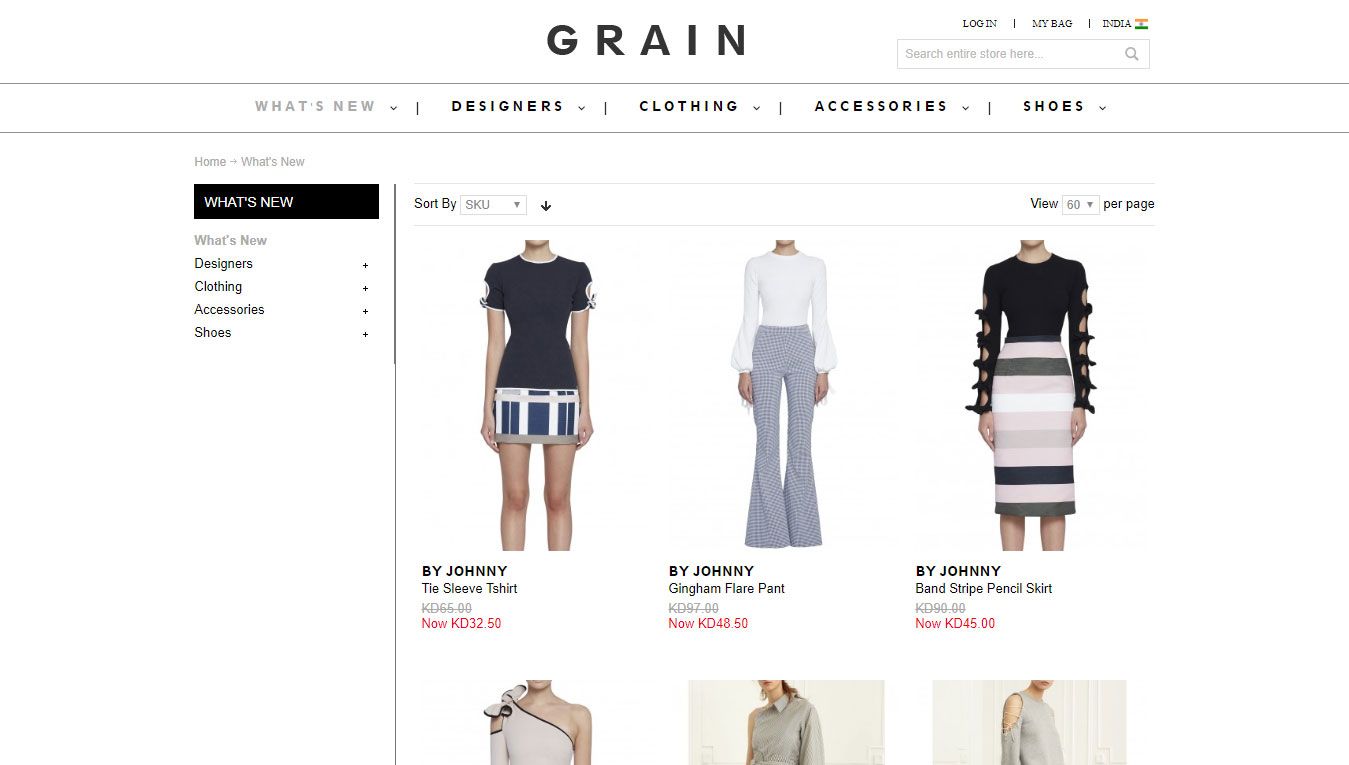Open the Accessories top navigation menu
The width and height of the screenshot is (1349, 765).
892,106
